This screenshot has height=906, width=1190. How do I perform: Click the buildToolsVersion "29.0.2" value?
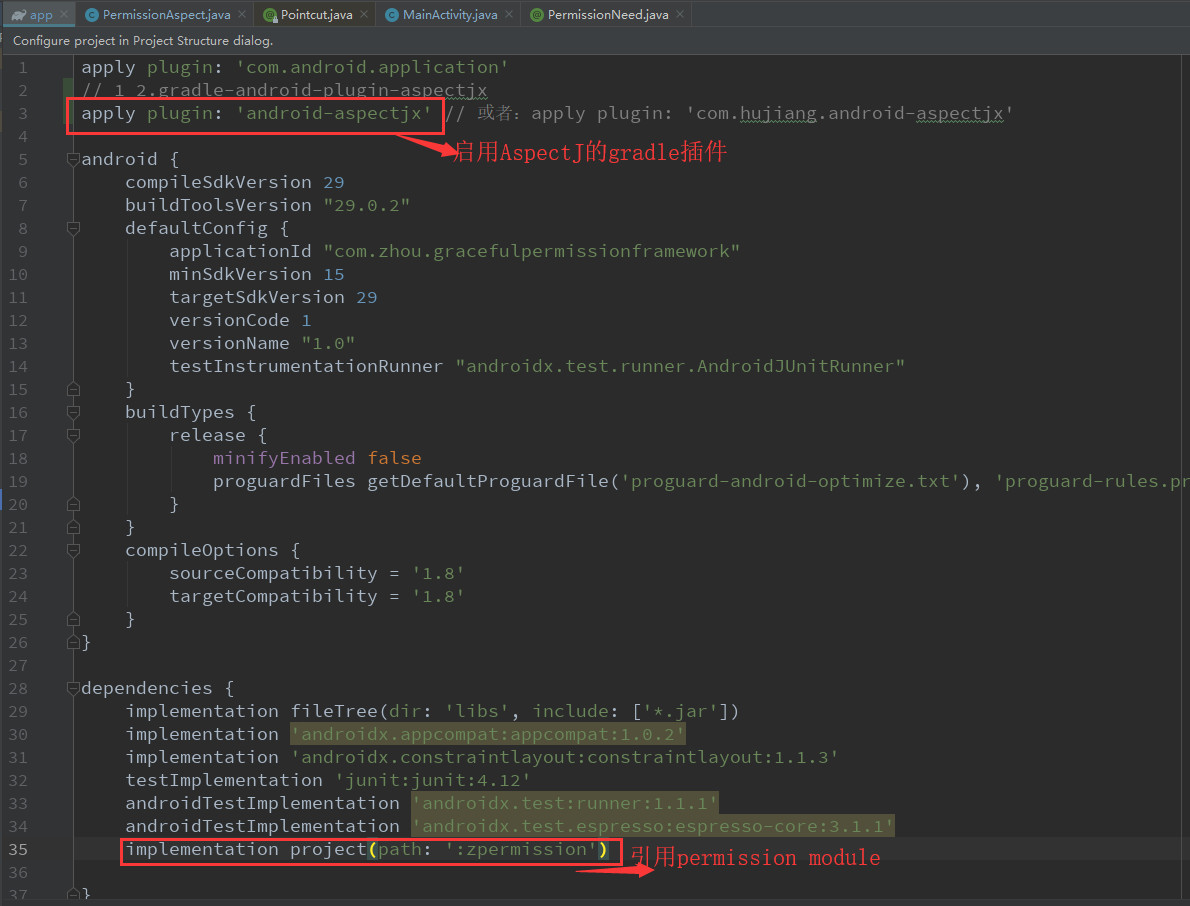(367, 205)
